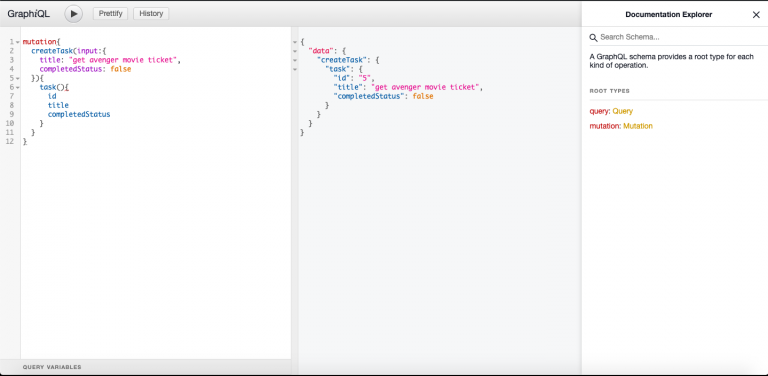768x376 pixels.
Task: Click the Prettify button
Action: point(110,14)
